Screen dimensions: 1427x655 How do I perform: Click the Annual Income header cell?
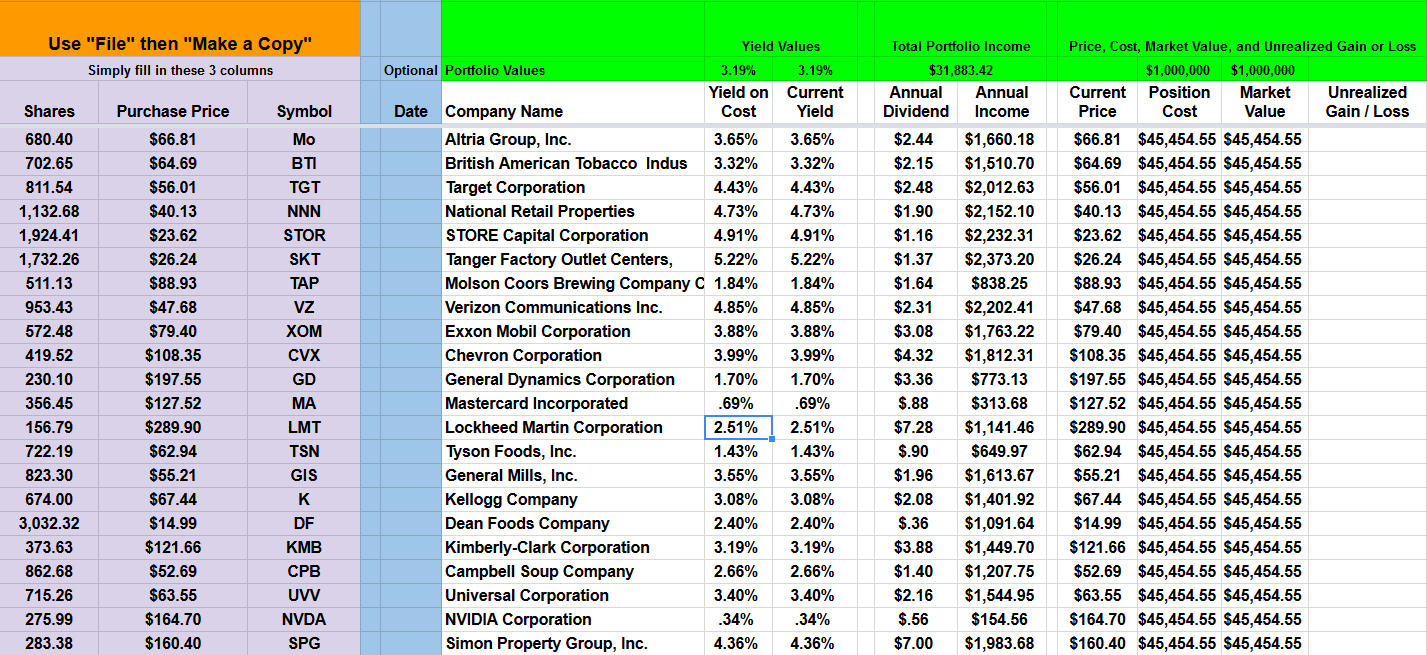[1002, 102]
